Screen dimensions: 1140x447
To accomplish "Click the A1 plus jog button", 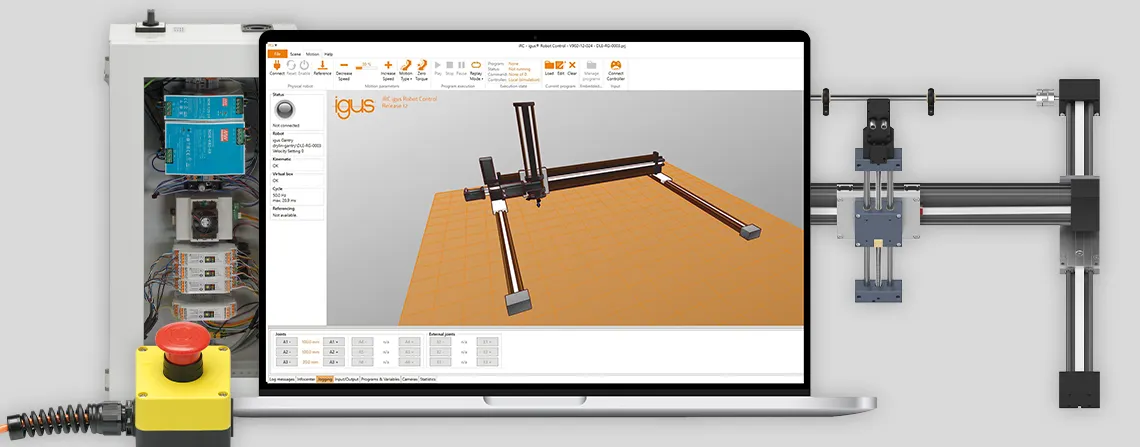I will tap(334, 342).
